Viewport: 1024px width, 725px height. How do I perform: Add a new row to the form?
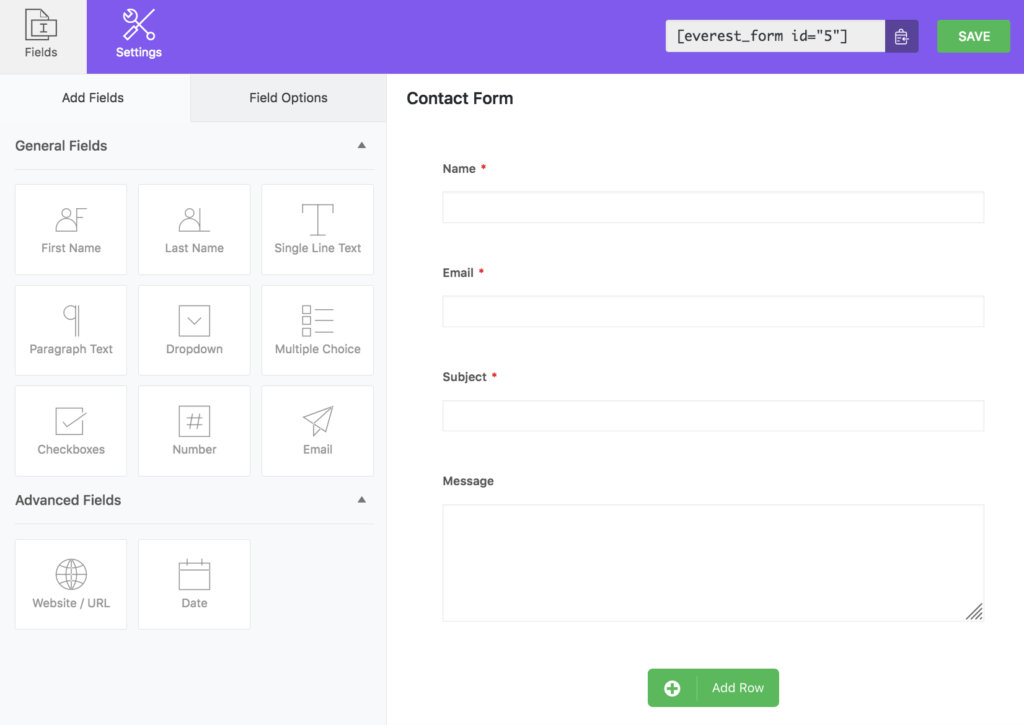pyautogui.click(x=713, y=687)
